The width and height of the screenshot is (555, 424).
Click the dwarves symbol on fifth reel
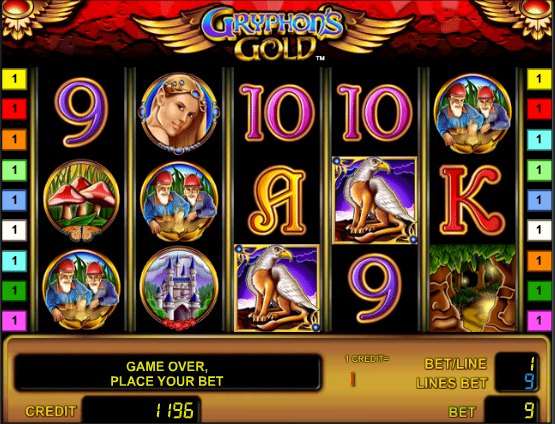coord(472,114)
